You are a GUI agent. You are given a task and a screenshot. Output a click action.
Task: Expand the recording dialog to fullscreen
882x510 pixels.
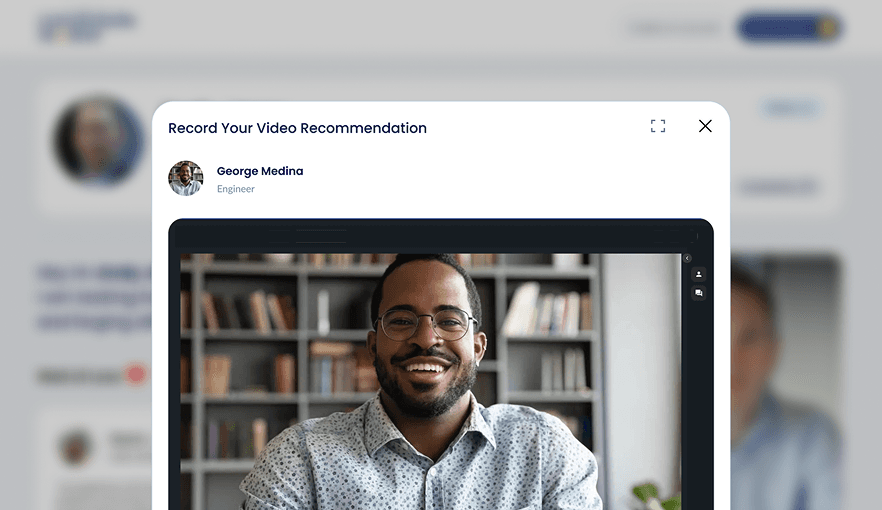pyautogui.click(x=658, y=126)
